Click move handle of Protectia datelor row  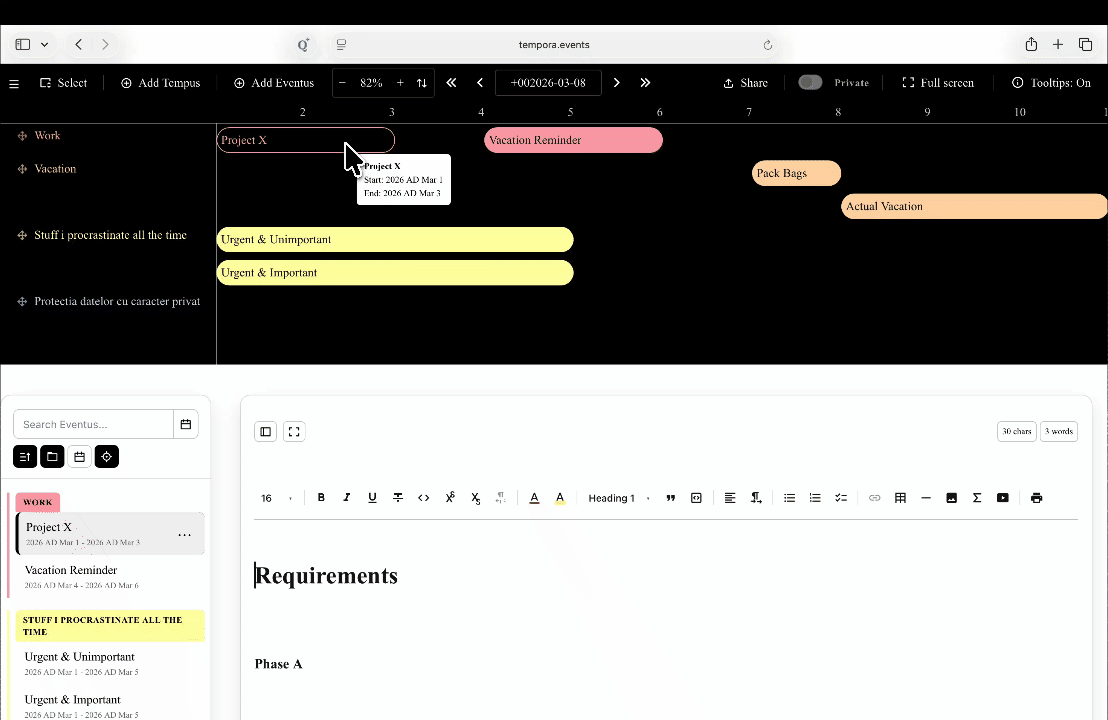pos(22,302)
